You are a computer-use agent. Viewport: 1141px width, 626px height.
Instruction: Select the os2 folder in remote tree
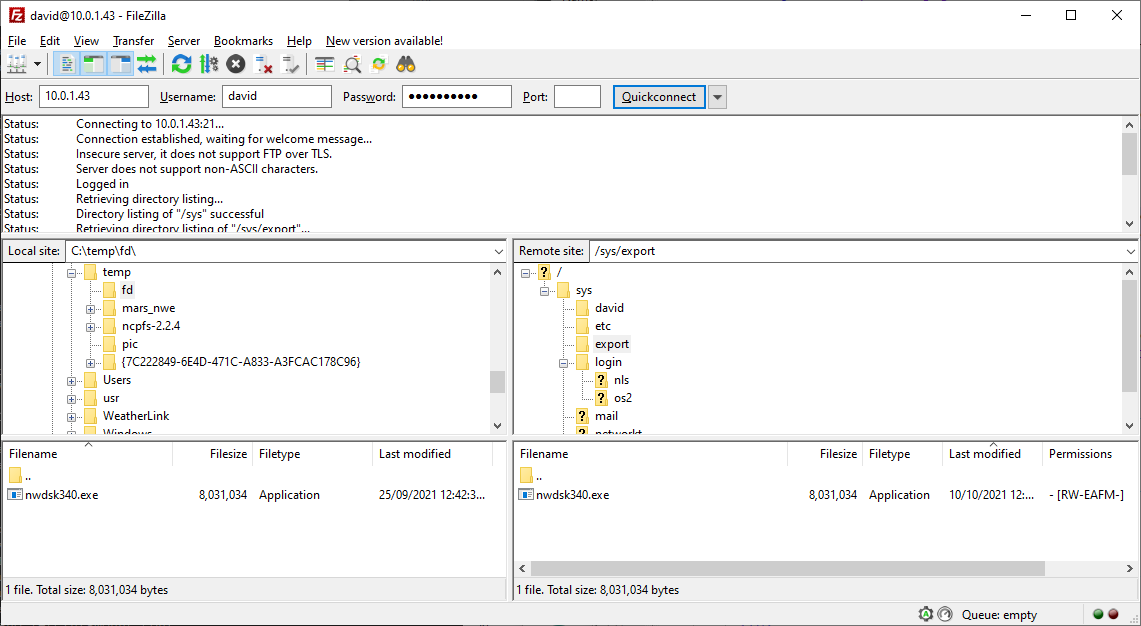pyautogui.click(x=623, y=398)
